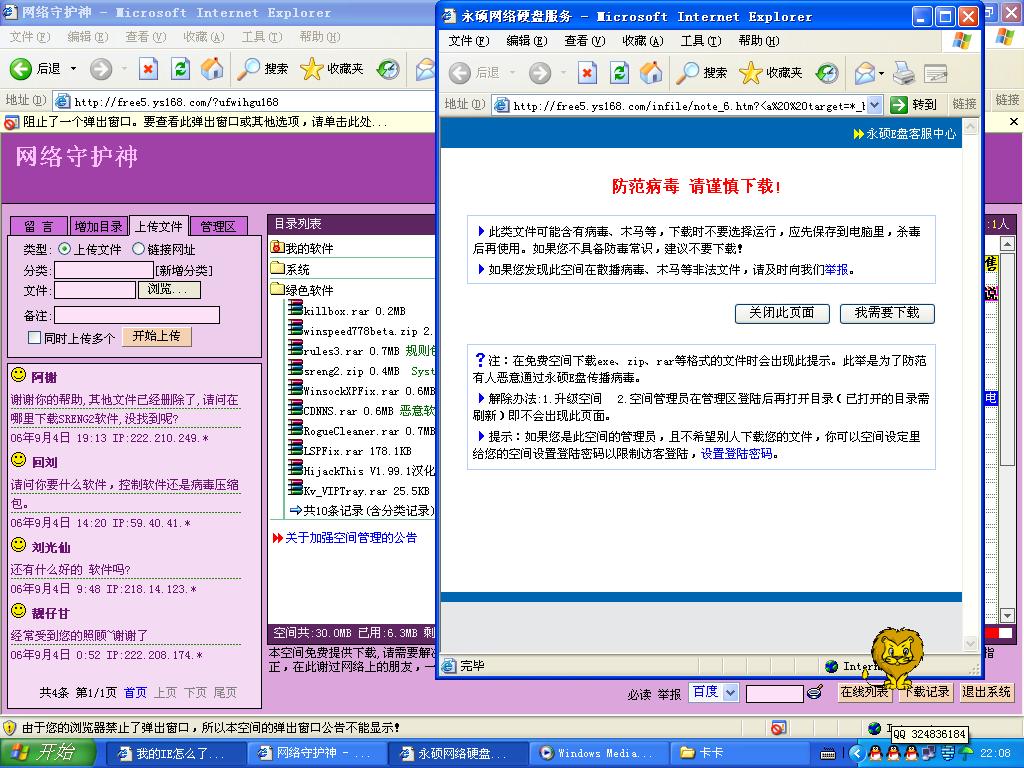
Task: Click search text box beside 百度
Action: click(775, 693)
